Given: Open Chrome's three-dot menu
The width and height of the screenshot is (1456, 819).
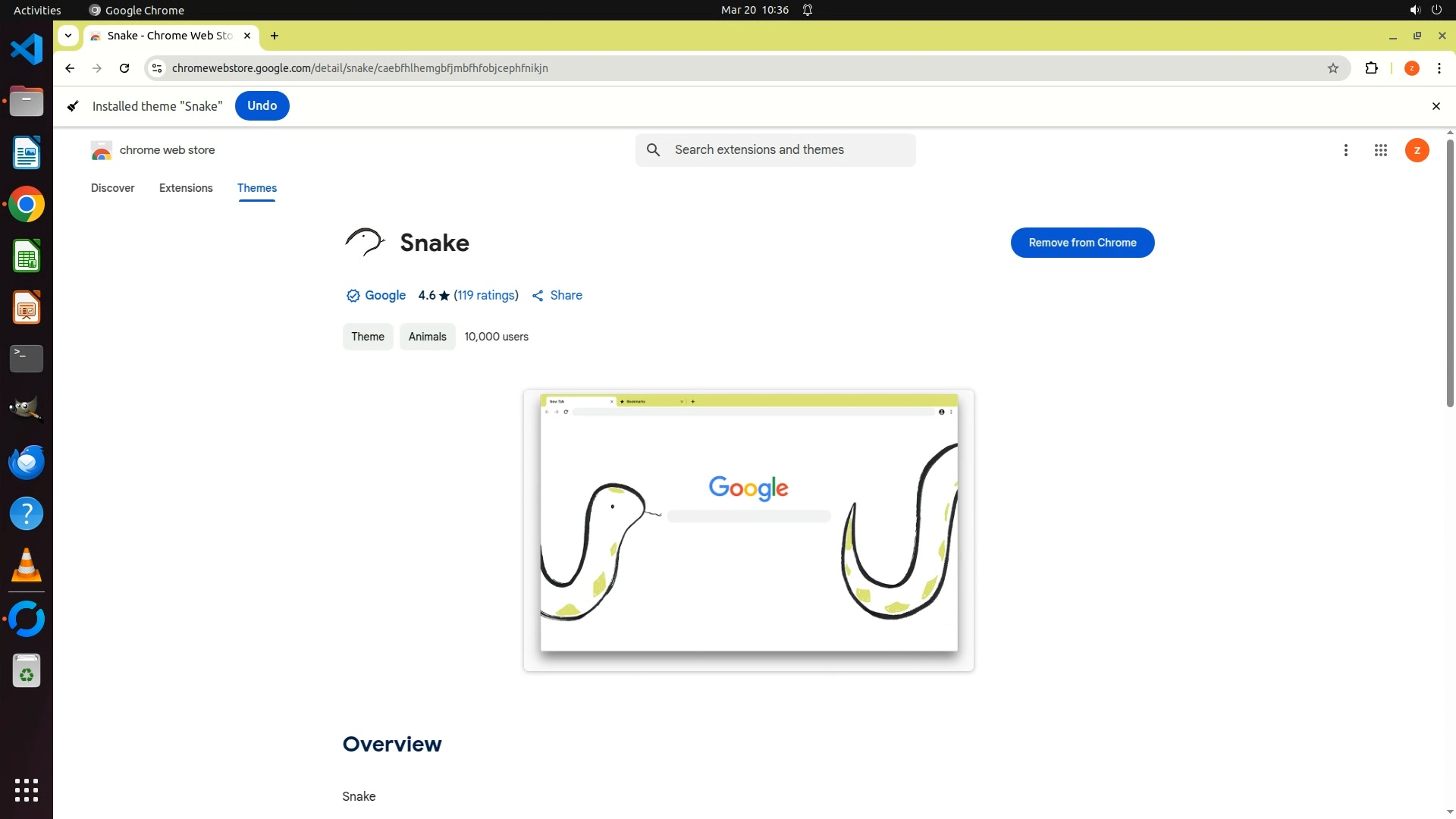Looking at the screenshot, I should point(1439,68).
